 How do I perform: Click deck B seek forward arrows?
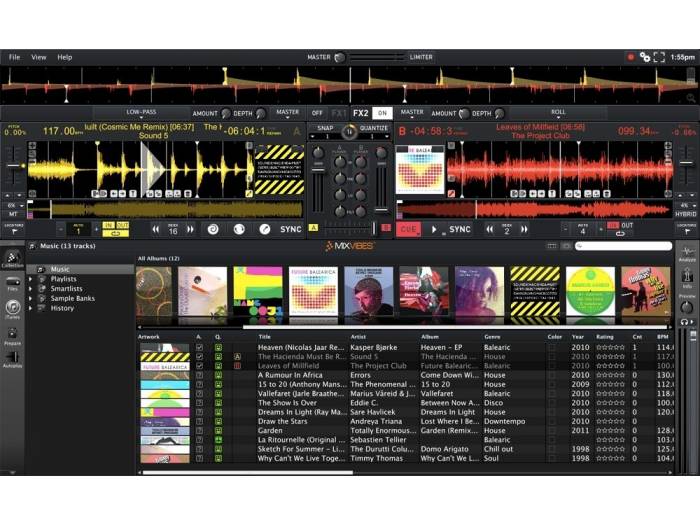(x=524, y=229)
